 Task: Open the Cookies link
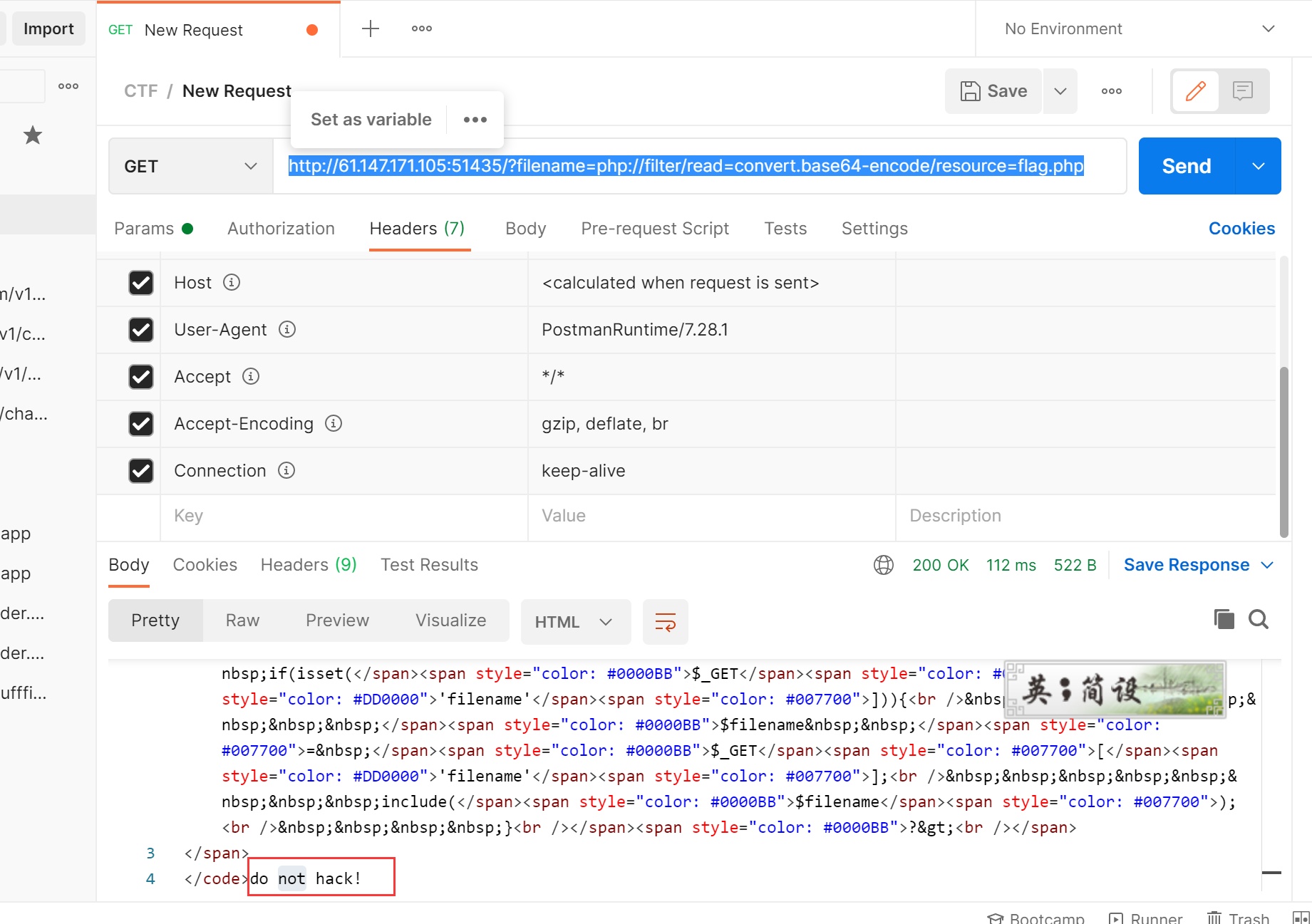pyautogui.click(x=1241, y=229)
